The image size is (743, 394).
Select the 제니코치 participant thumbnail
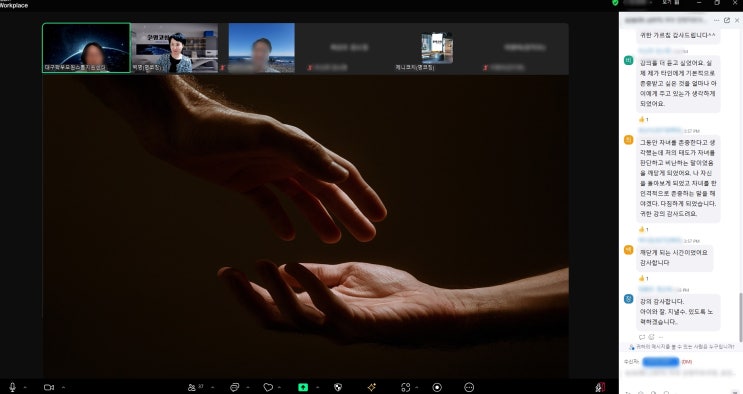437,48
